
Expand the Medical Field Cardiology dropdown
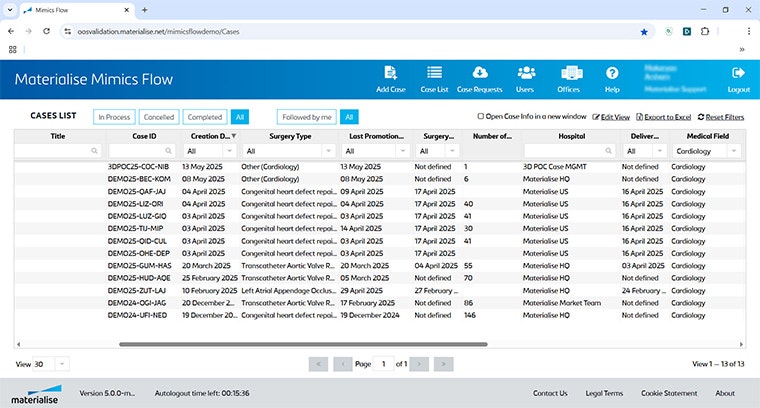click(734, 151)
